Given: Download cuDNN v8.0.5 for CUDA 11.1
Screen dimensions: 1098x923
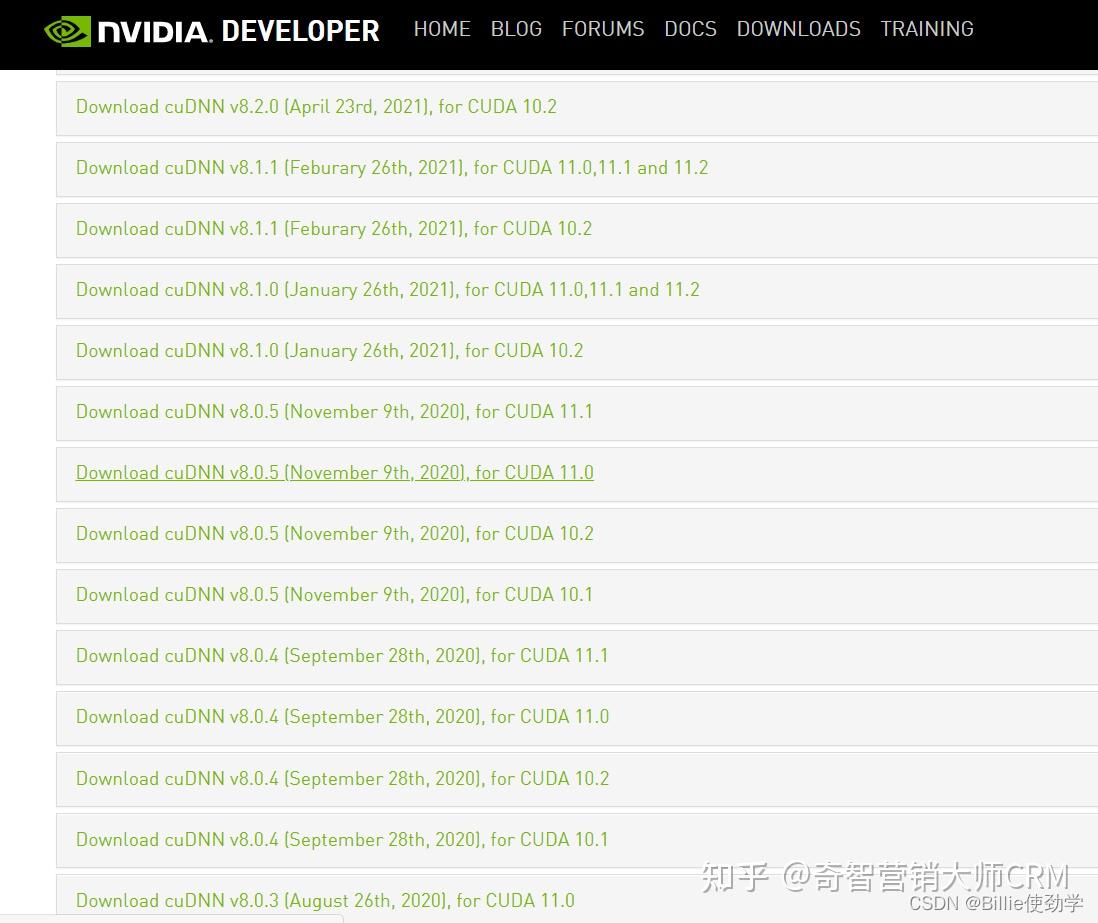Looking at the screenshot, I should [x=335, y=412].
